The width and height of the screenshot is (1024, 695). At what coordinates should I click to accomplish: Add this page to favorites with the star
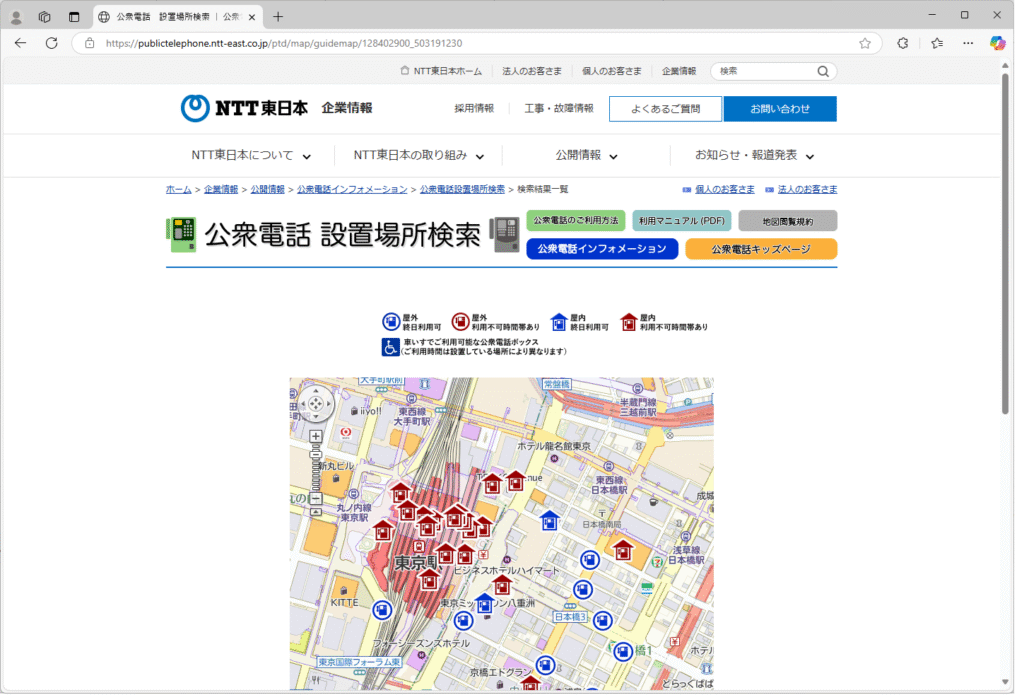coord(865,43)
